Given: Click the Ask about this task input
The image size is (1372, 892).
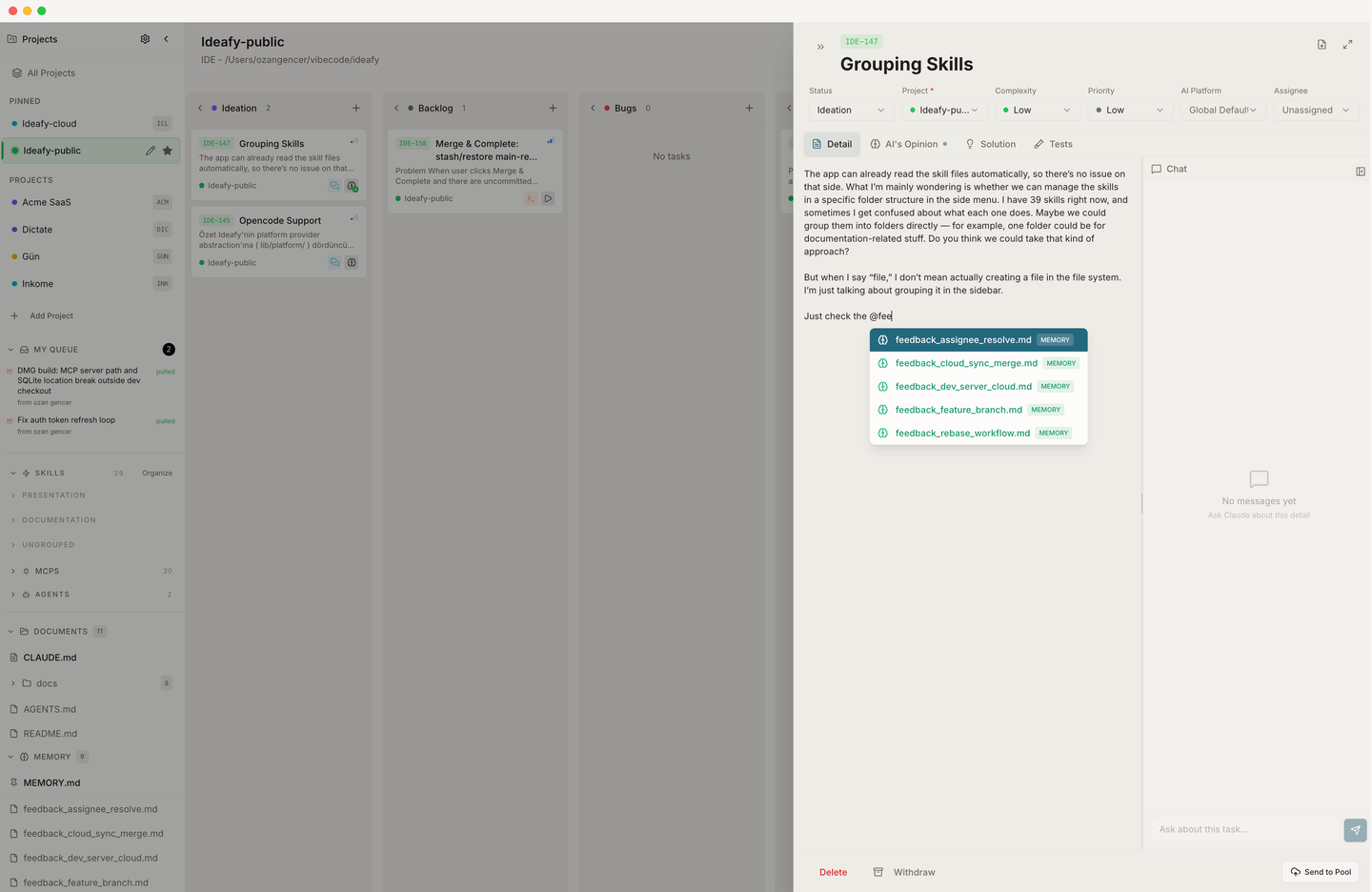Looking at the screenshot, I should (1243, 830).
